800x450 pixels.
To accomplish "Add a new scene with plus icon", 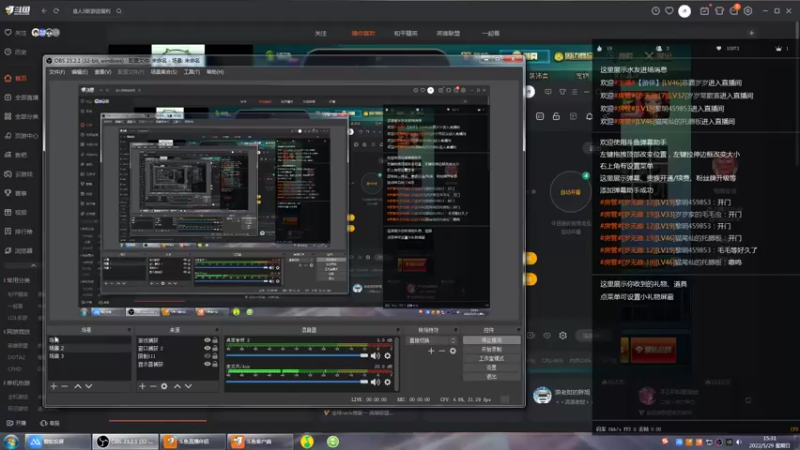I will coord(54,386).
